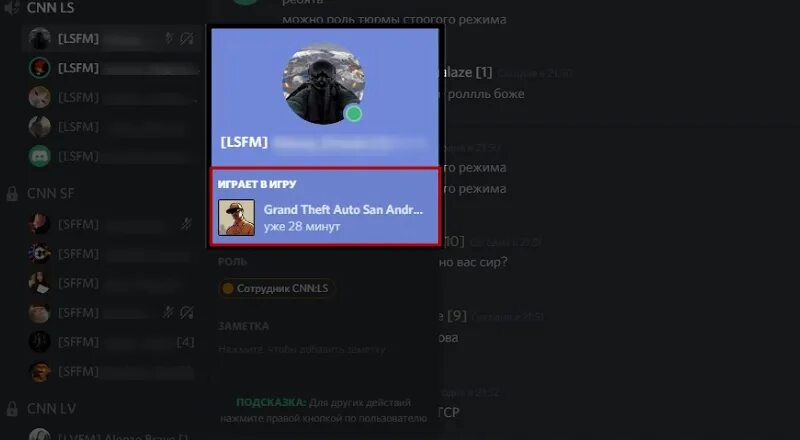Click the deafened headphone icon of first LSFM user

[187, 38]
